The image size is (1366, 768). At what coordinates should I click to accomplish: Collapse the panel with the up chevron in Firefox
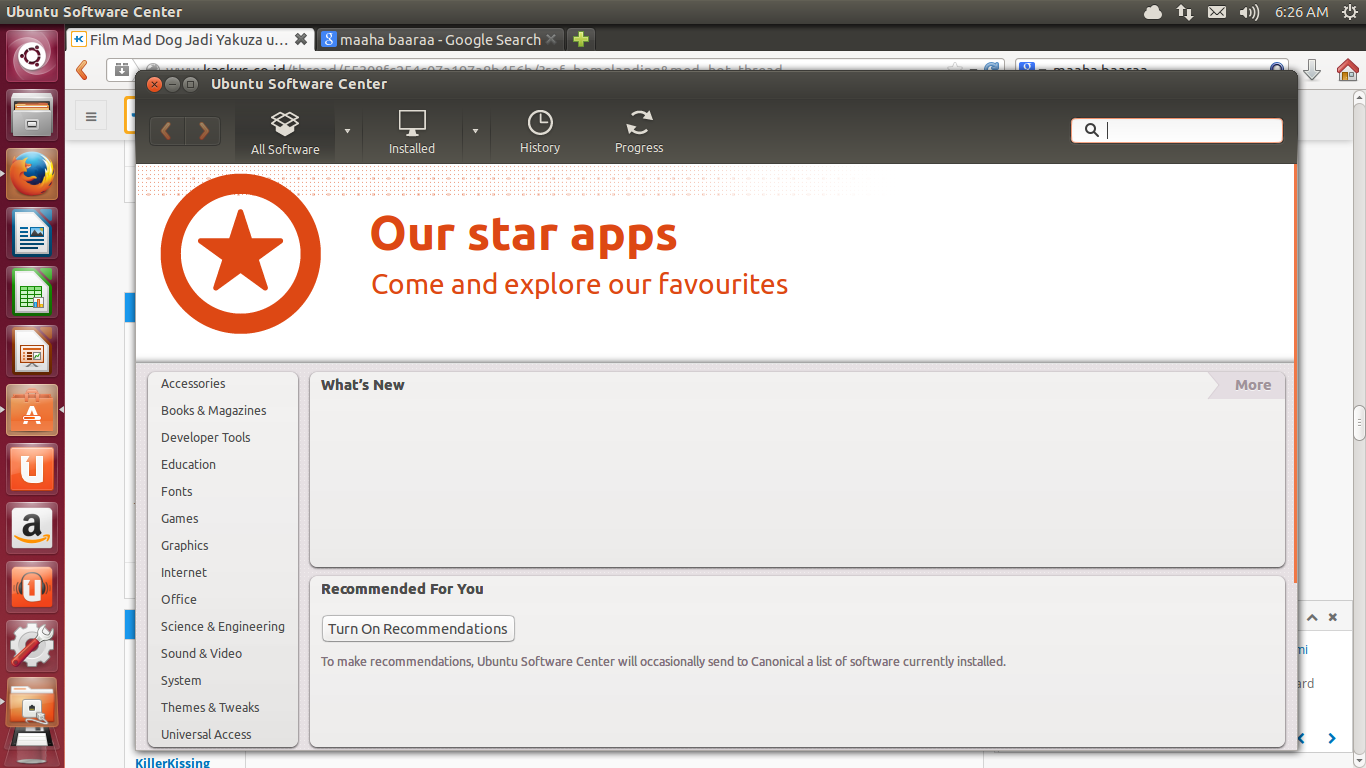[x=1311, y=618]
